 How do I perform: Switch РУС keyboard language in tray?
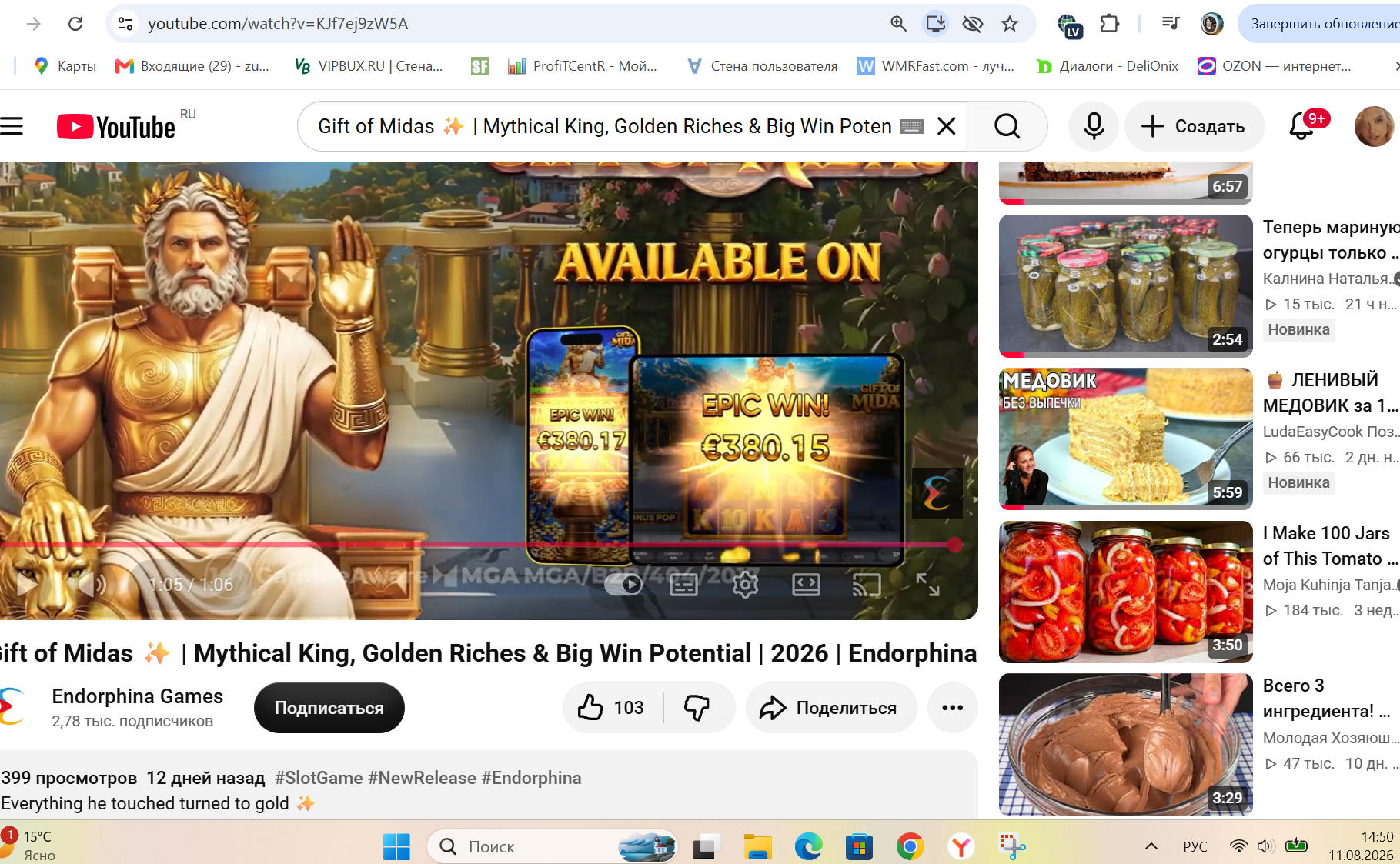coord(1195,846)
